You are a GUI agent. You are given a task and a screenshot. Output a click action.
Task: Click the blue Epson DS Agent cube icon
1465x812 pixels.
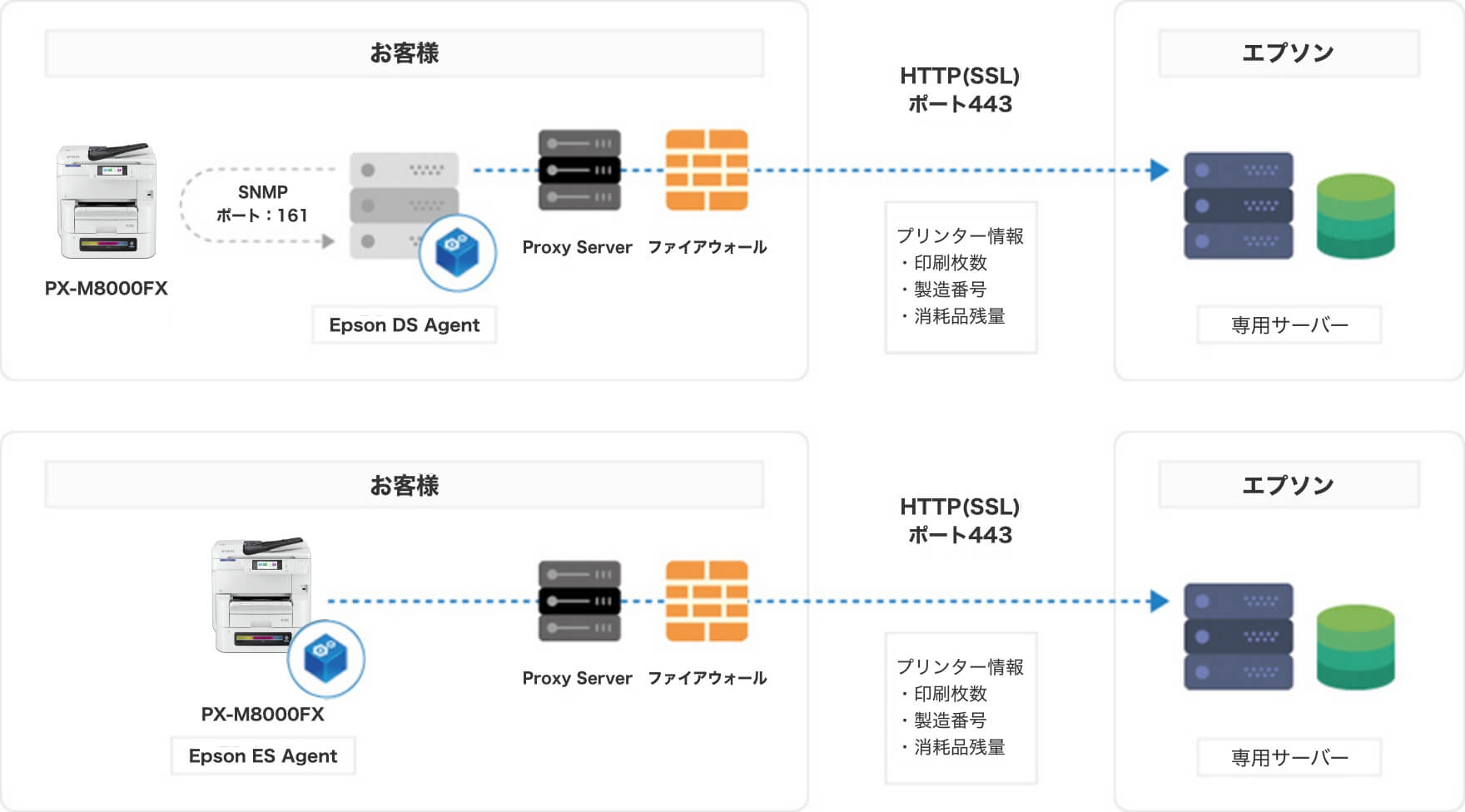pyautogui.click(x=457, y=253)
